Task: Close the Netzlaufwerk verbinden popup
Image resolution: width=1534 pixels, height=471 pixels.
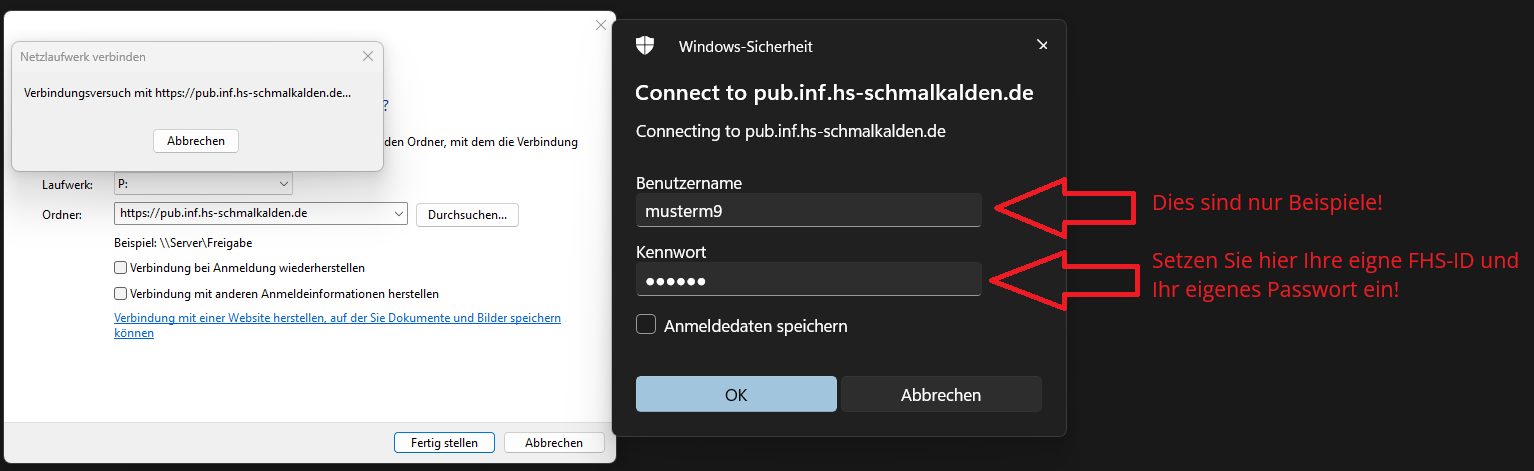Action: [368, 57]
